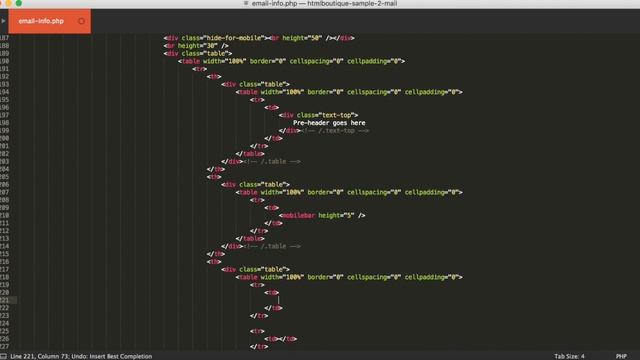
Task: Click the mobilebar height="5" tag
Action: coord(322,216)
